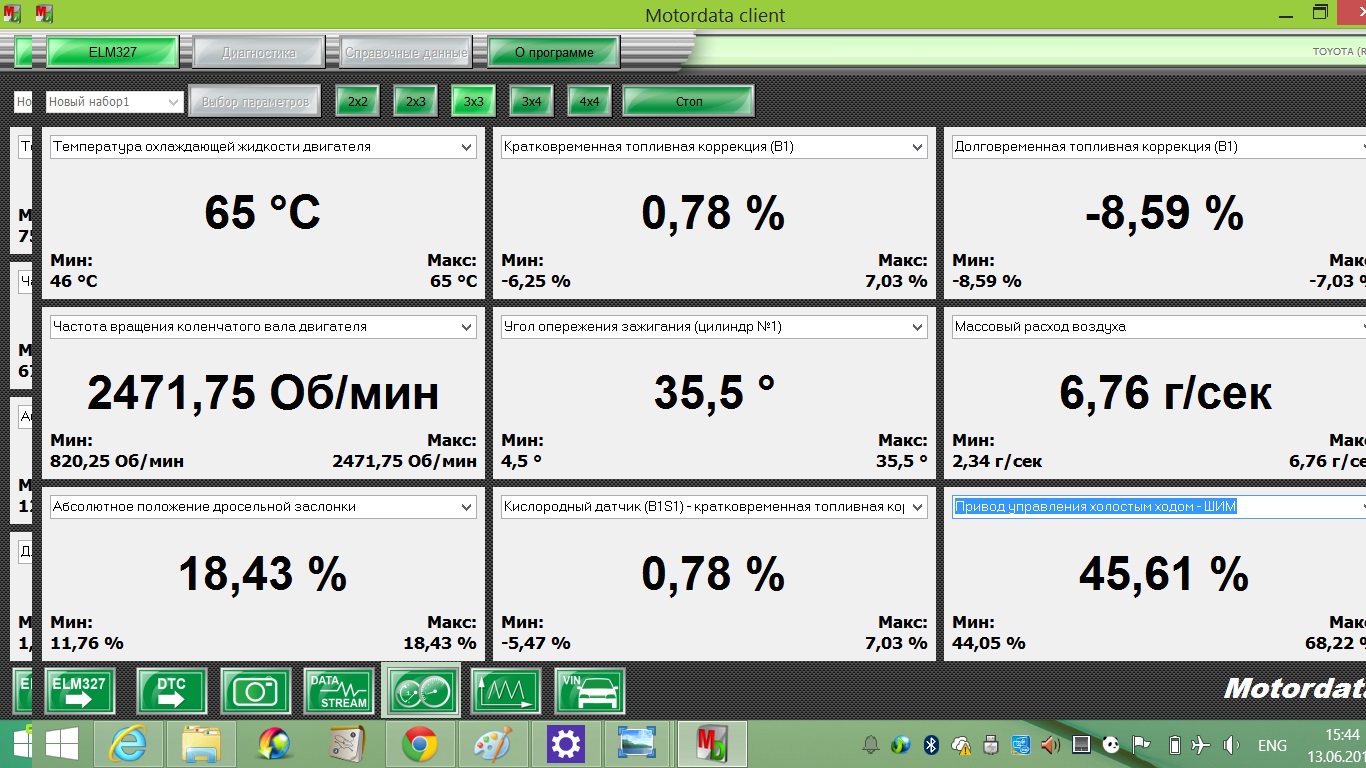The height and width of the screenshot is (768, 1366).
Task: Click the 18,43 % throttle position value
Action: 263,574
